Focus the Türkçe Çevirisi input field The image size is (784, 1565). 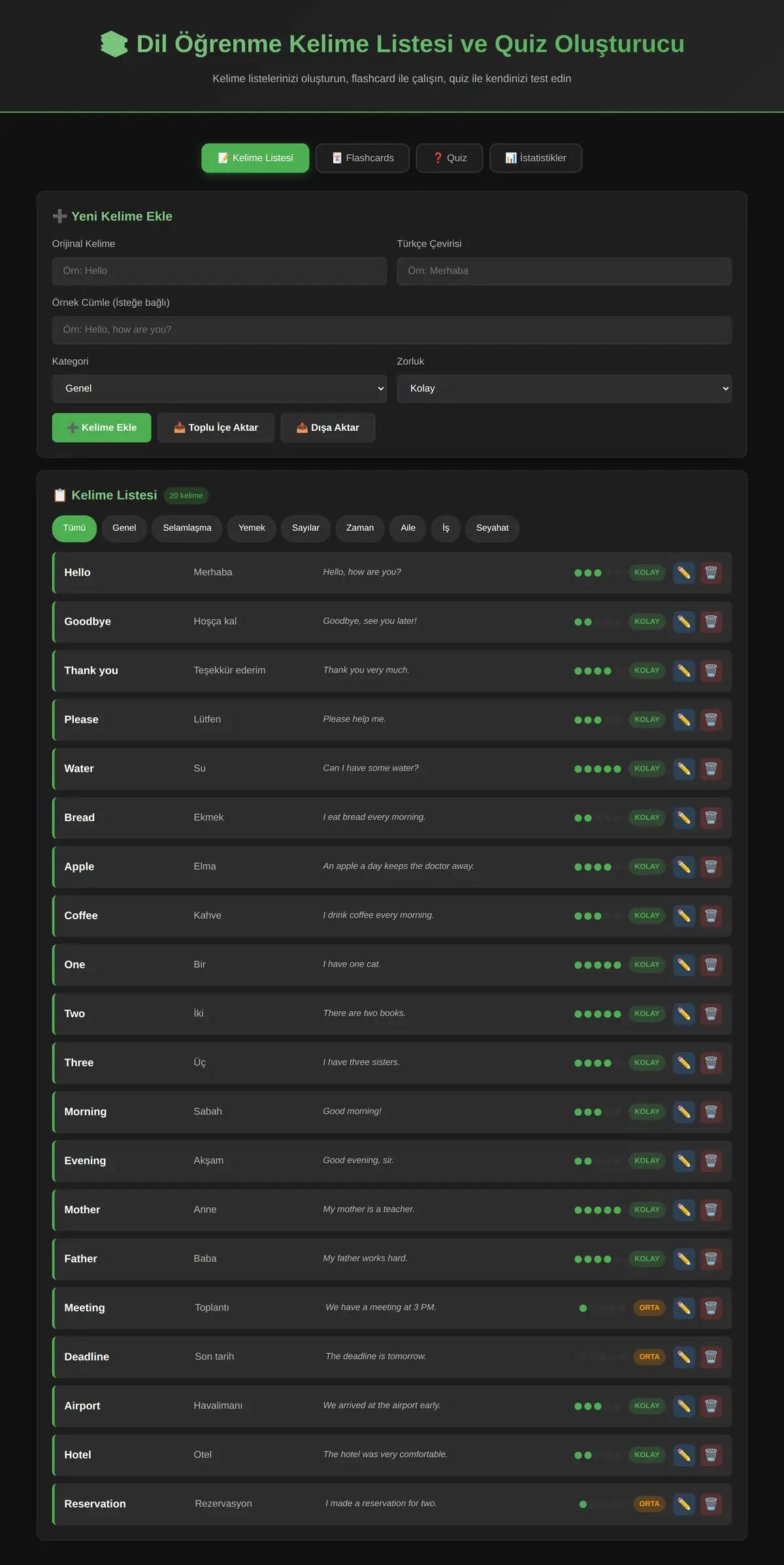(x=564, y=271)
